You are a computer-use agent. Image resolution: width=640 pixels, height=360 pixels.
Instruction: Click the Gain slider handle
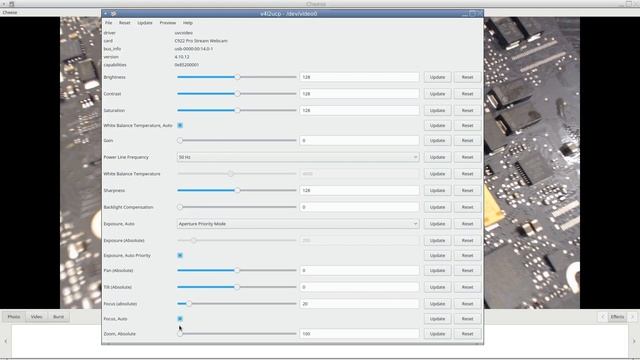coord(180,140)
